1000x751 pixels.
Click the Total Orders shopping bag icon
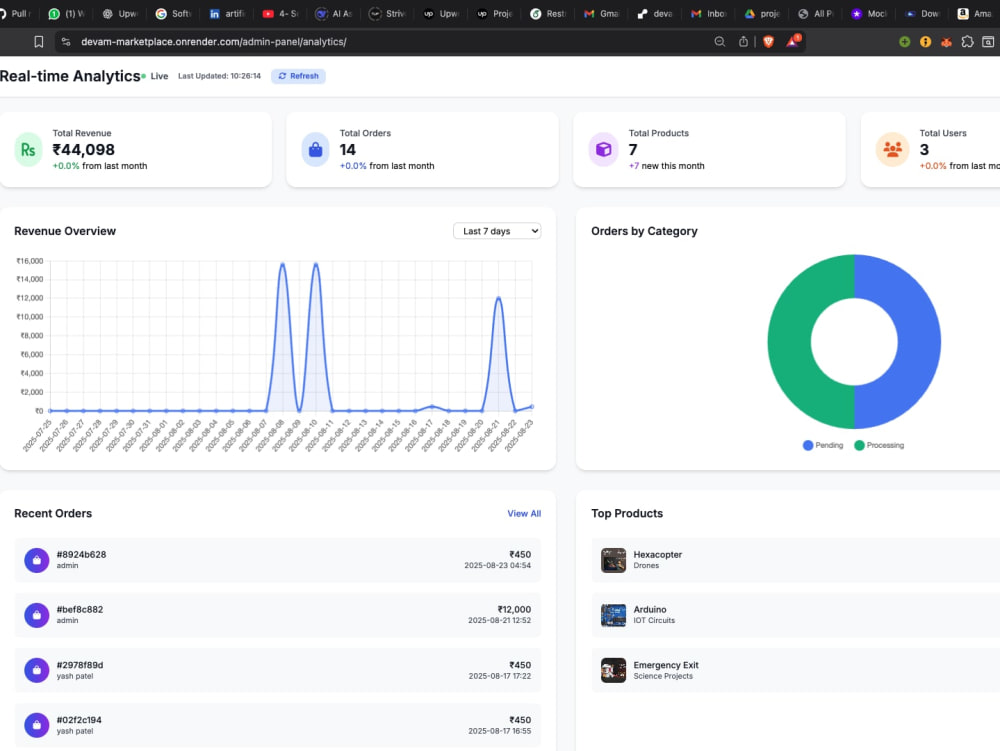click(x=315, y=150)
